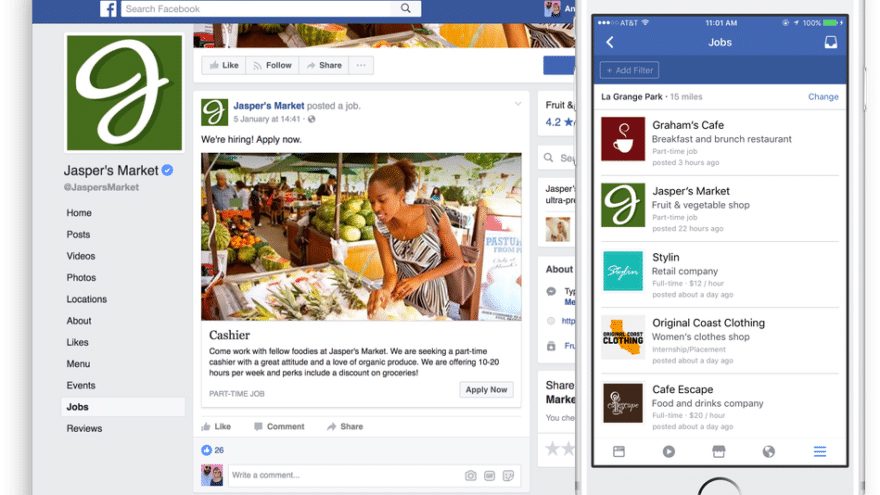Tap the globe notifications icon
The height and width of the screenshot is (495, 880).
[x=768, y=451]
